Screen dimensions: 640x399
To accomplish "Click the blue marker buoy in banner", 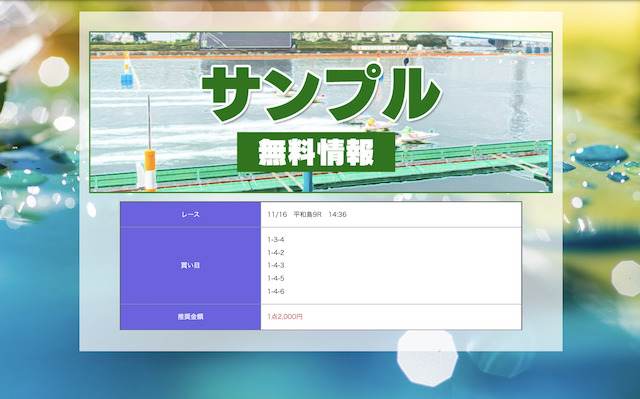I will coord(127,80).
